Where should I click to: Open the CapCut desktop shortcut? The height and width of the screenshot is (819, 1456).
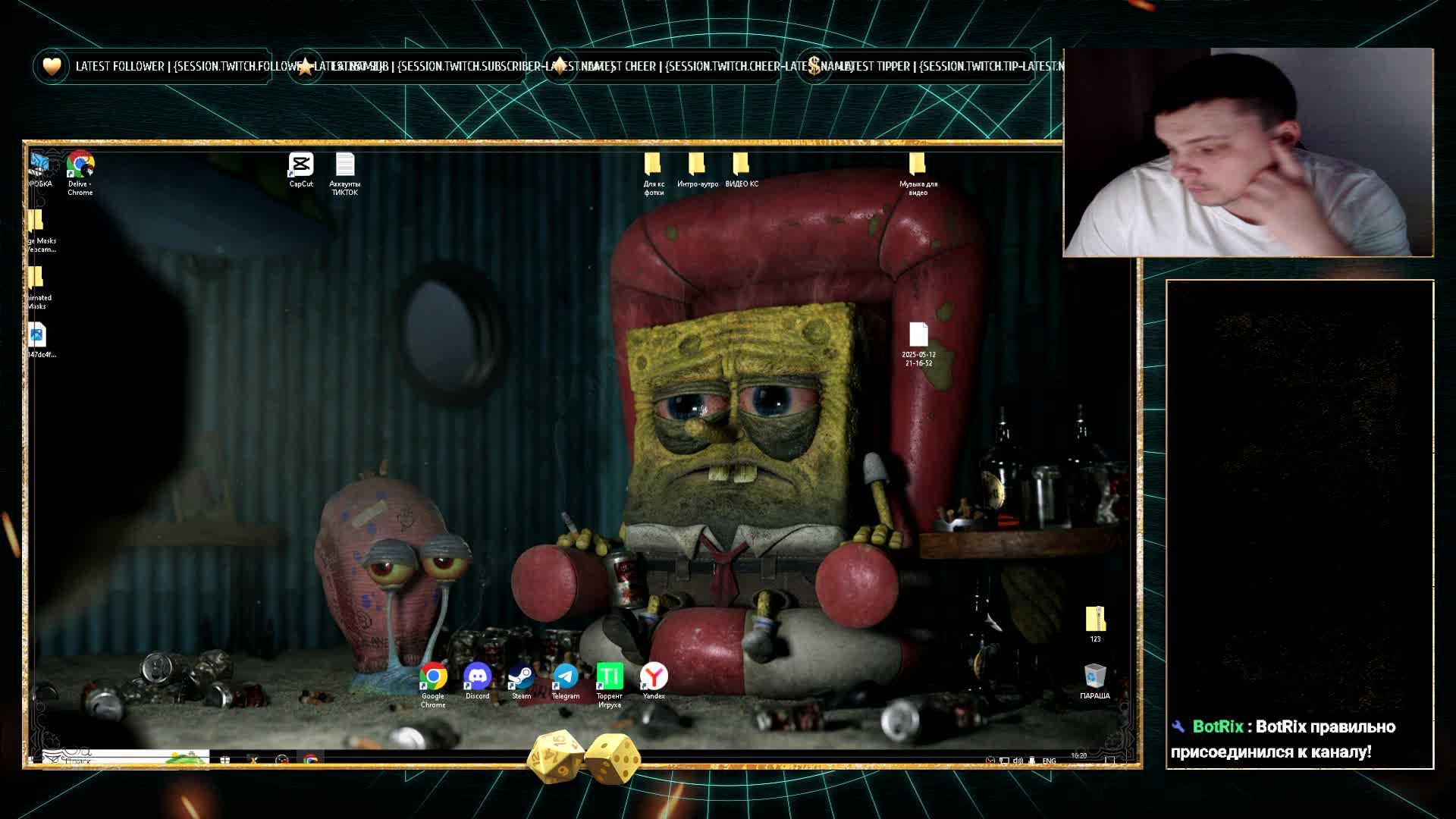tap(301, 170)
